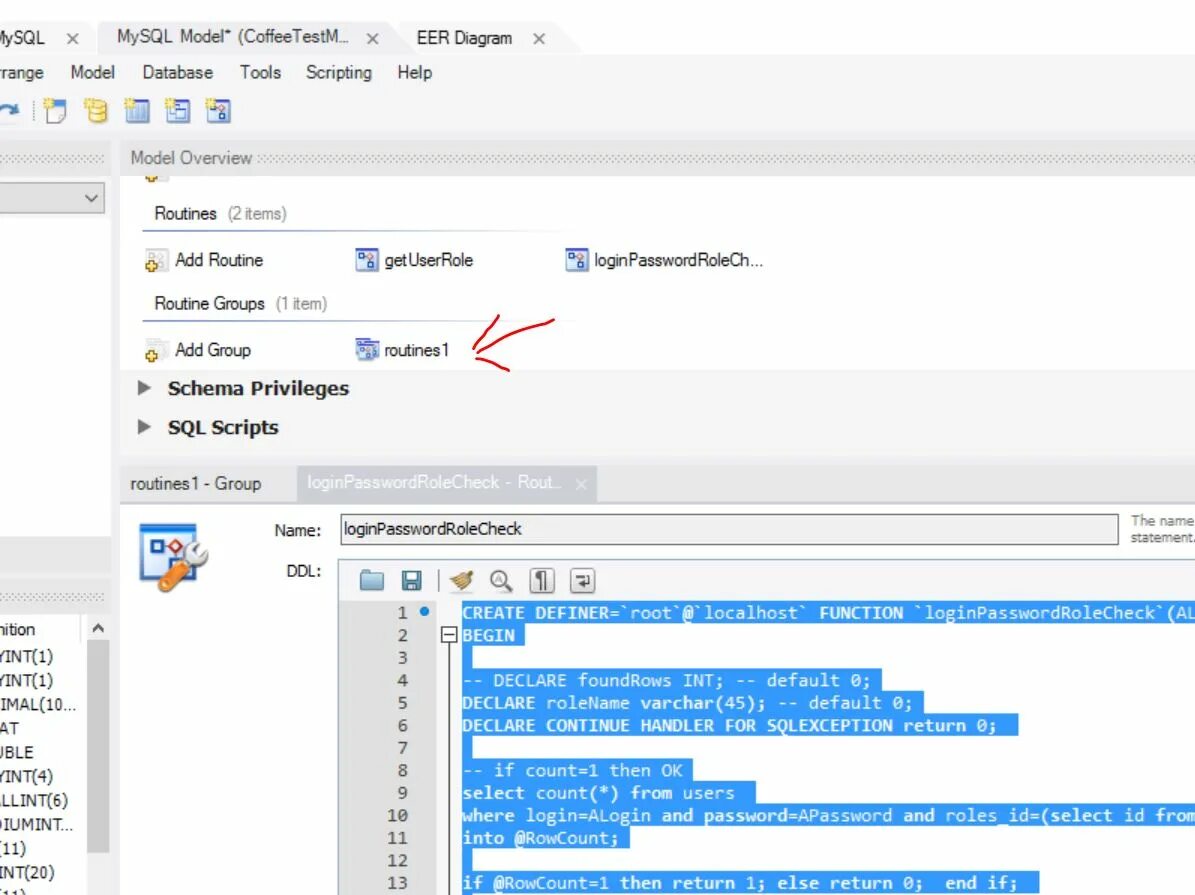Close the loginPasswordRoleCheck routine tab
The width and height of the screenshot is (1195, 895).
coord(581,484)
